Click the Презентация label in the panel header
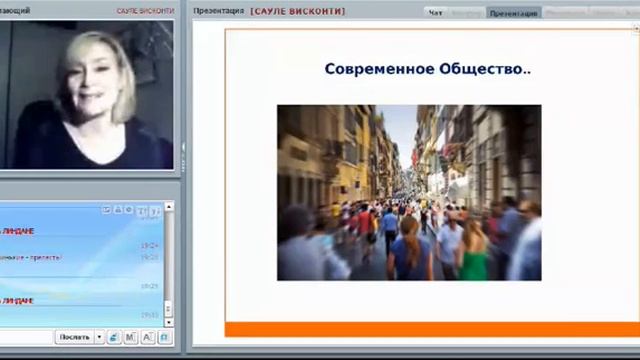The height and width of the screenshot is (360, 640). pos(218,11)
